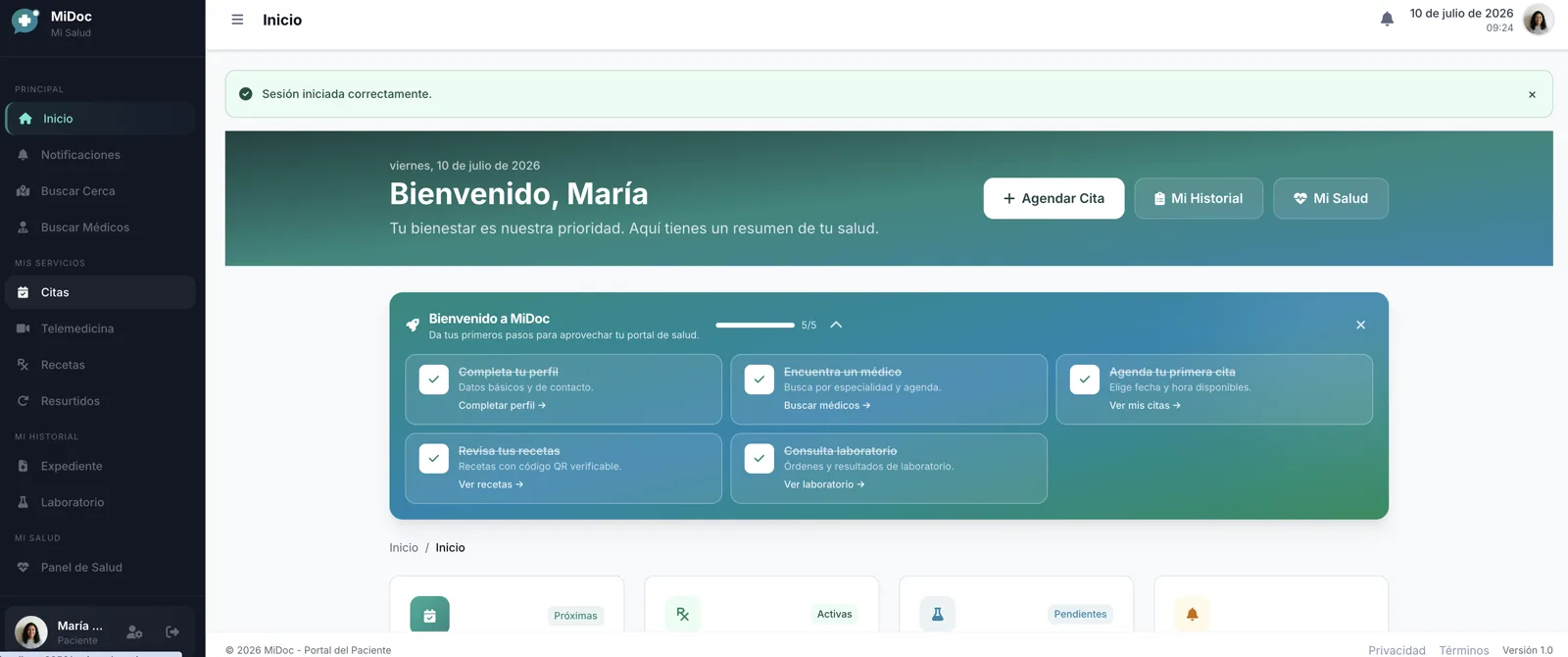Click the calendar icon on Próximas card
This screenshot has width=1568, height=657.
(429, 615)
